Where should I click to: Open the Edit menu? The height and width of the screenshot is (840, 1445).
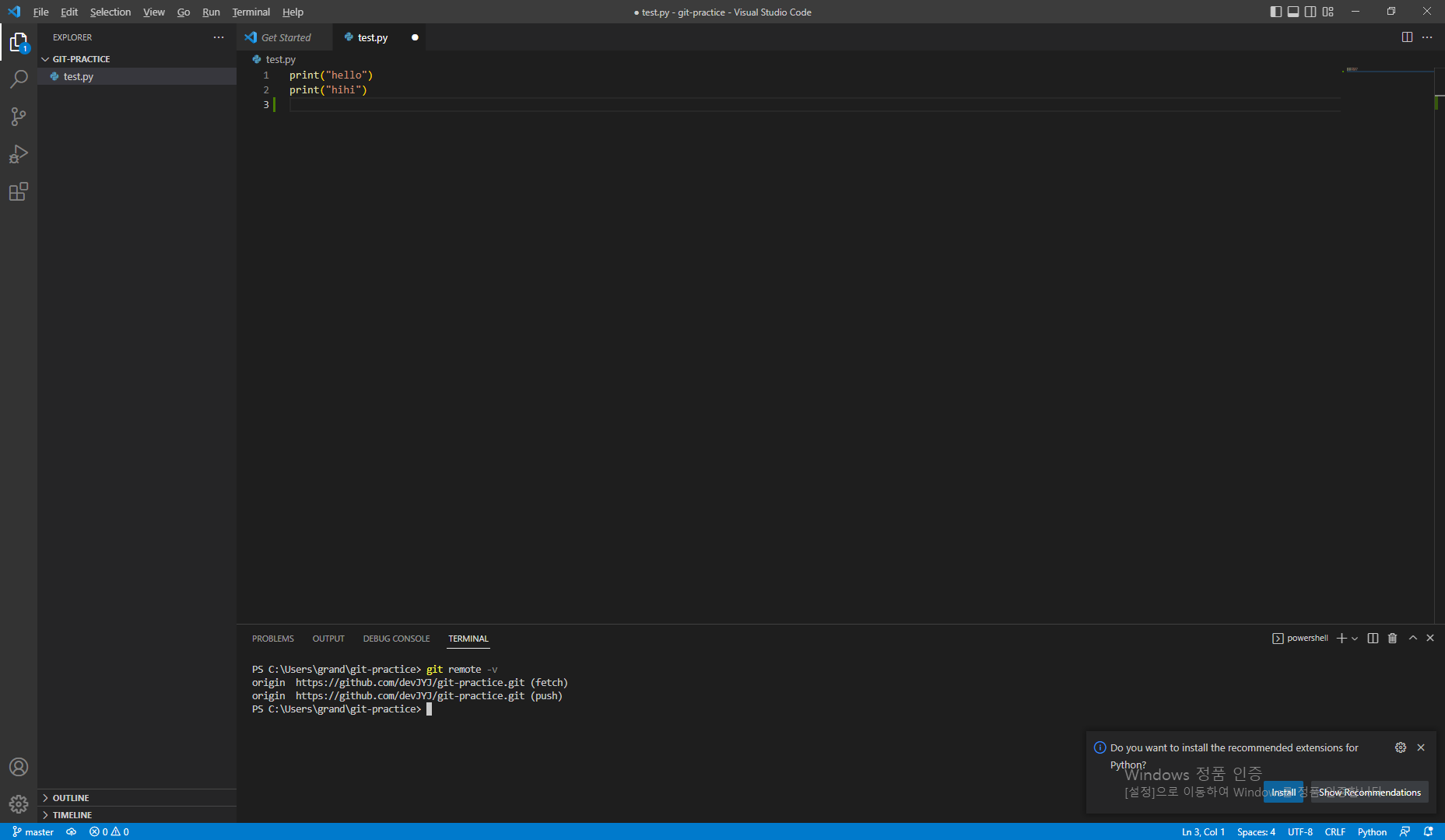pyautogui.click(x=69, y=12)
